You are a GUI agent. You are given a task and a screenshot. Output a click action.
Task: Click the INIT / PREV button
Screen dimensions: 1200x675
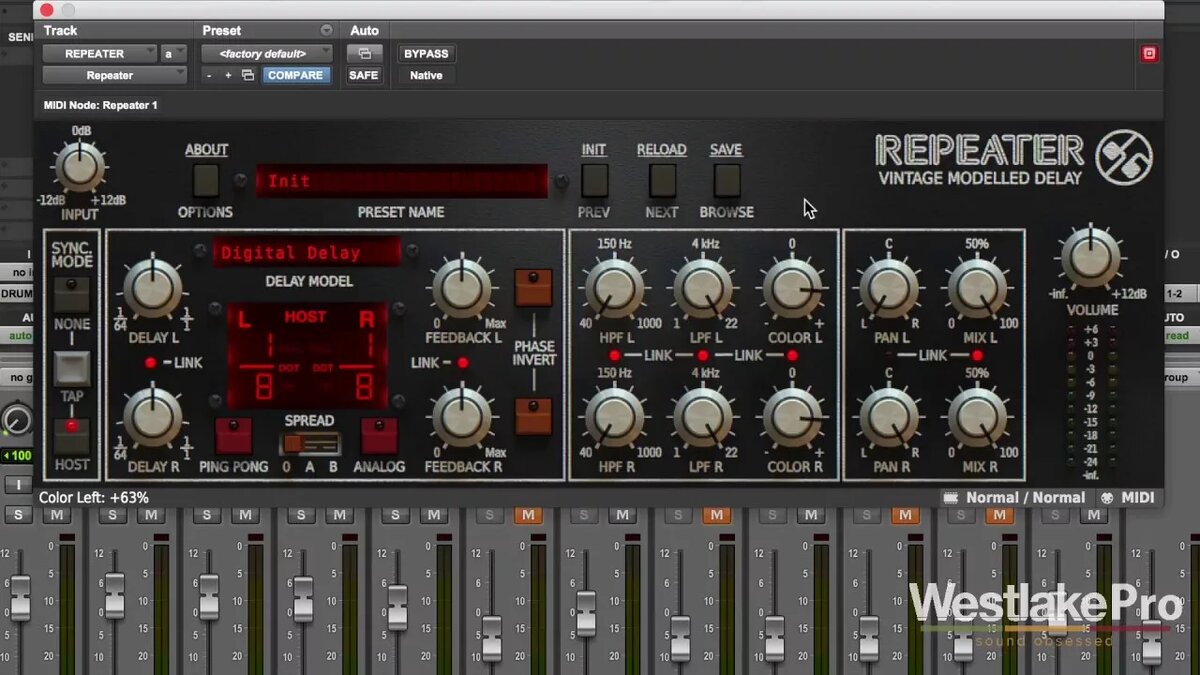tap(595, 180)
